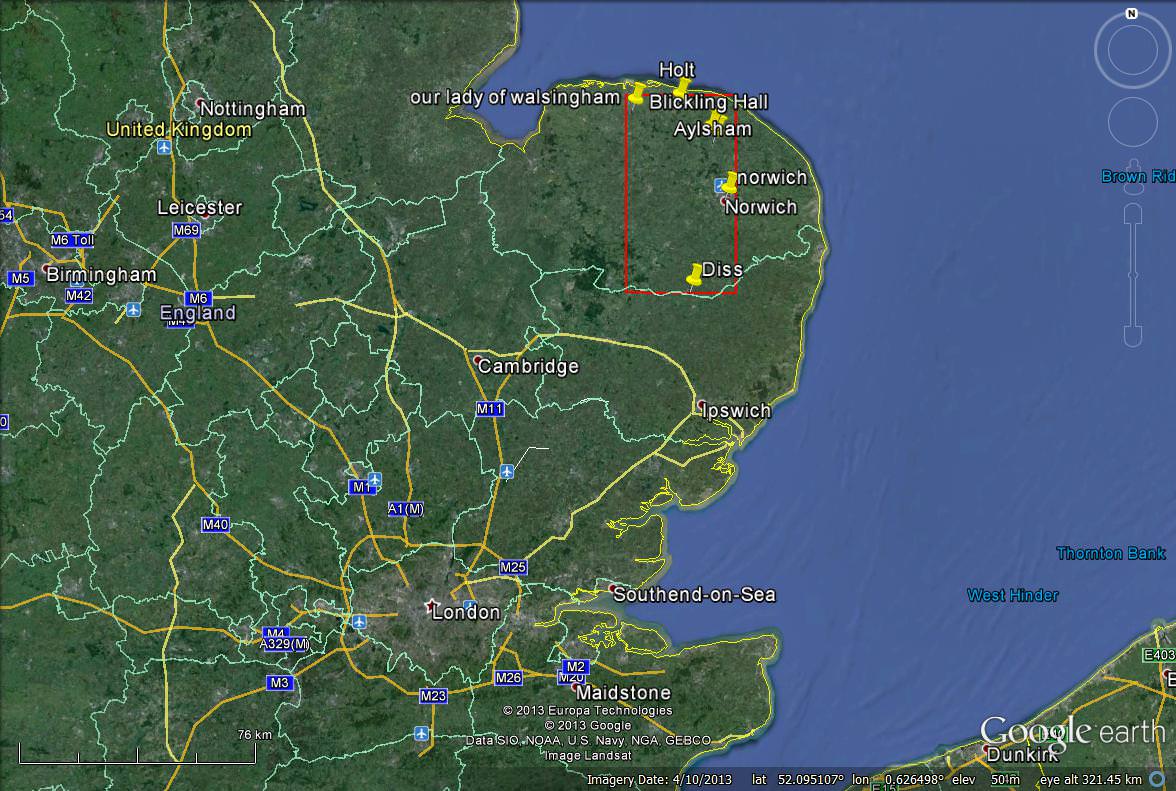Click the airport icon west of London

359,622
